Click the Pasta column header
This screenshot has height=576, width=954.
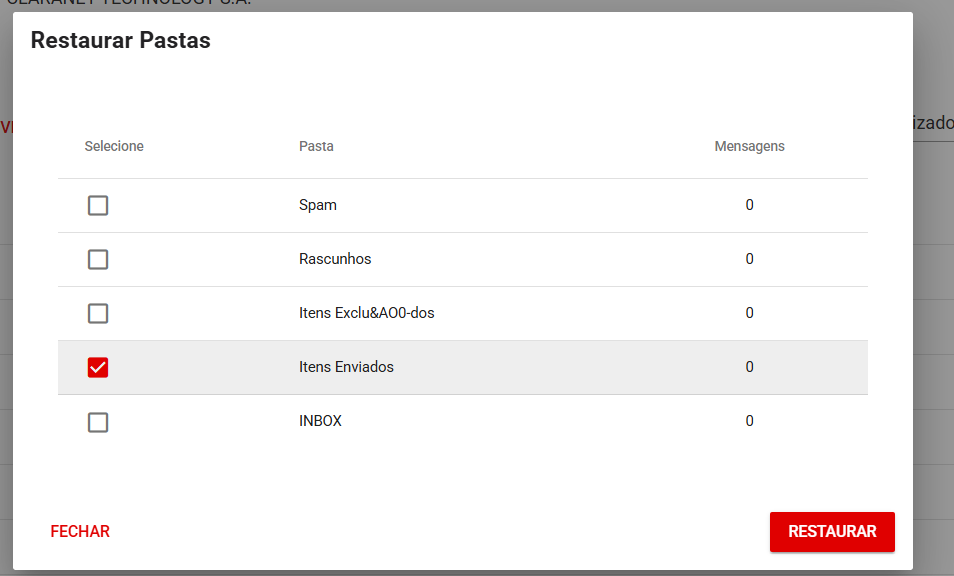(316, 147)
